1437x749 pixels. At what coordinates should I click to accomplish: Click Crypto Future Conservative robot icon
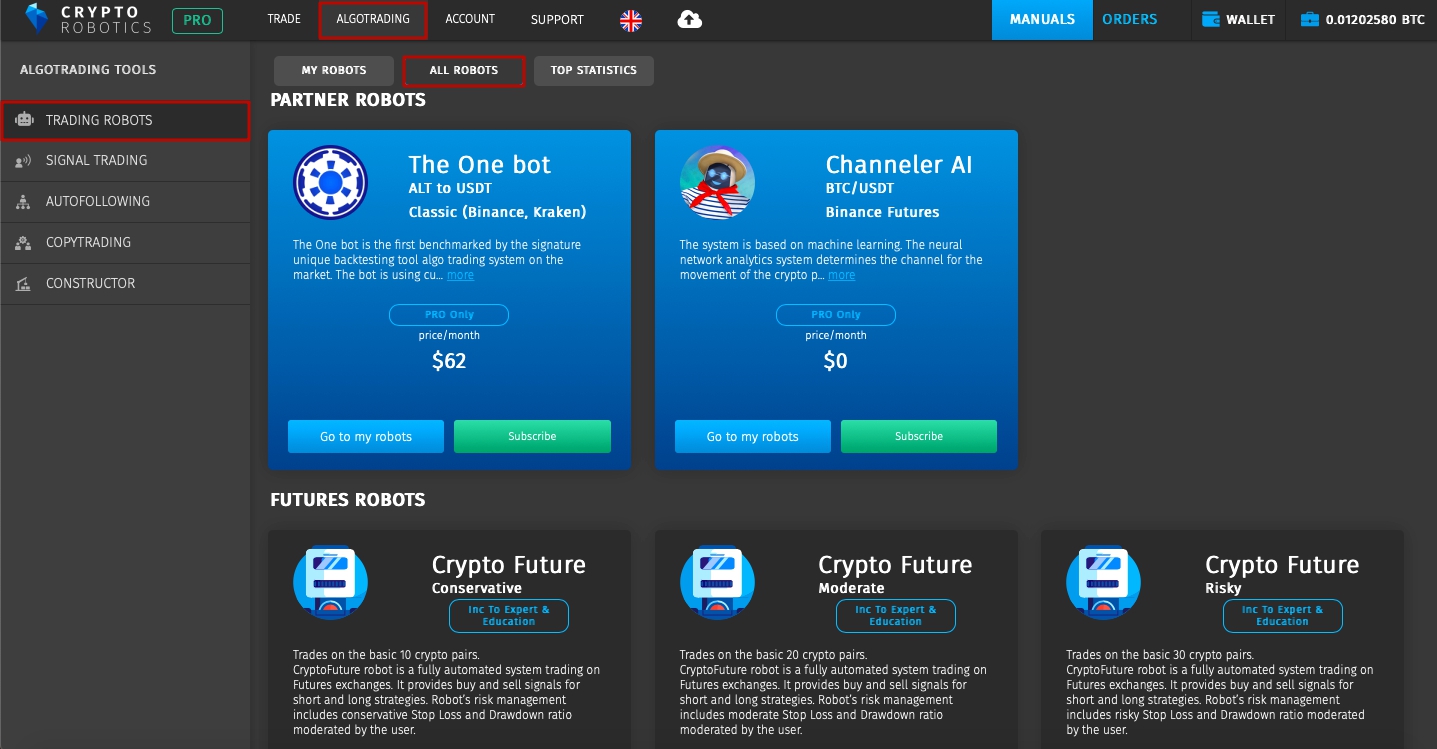(330, 583)
